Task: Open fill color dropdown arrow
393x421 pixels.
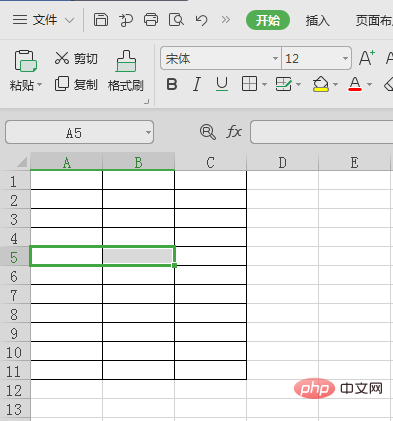Action: click(x=335, y=84)
